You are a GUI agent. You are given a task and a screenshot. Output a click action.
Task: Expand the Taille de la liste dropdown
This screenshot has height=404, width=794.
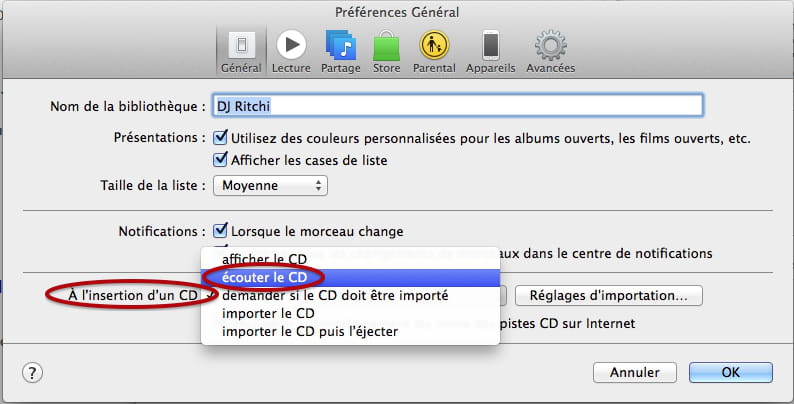pyautogui.click(x=270, y=185)
